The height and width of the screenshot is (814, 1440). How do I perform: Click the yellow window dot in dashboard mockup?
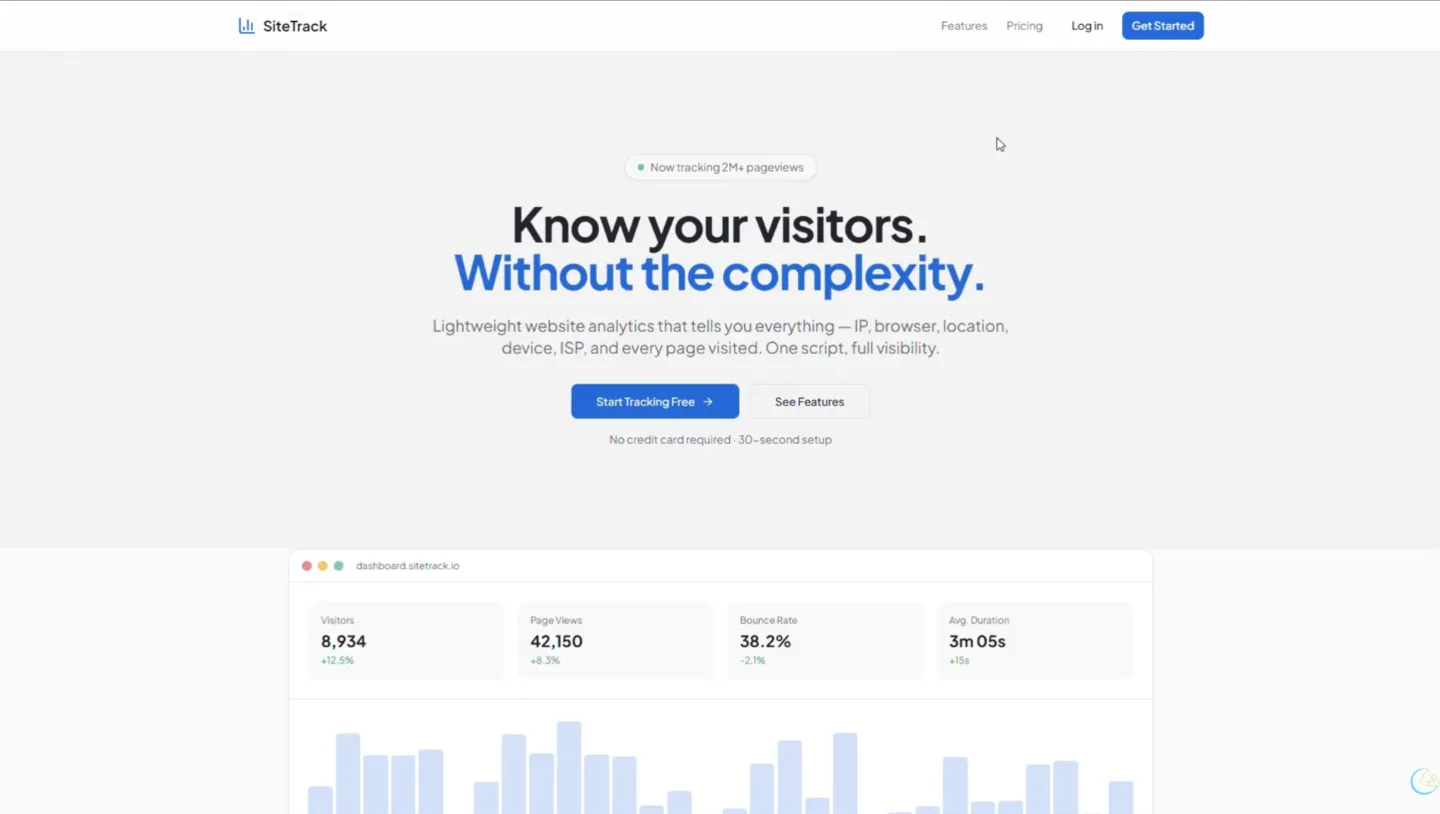[322, 566]
